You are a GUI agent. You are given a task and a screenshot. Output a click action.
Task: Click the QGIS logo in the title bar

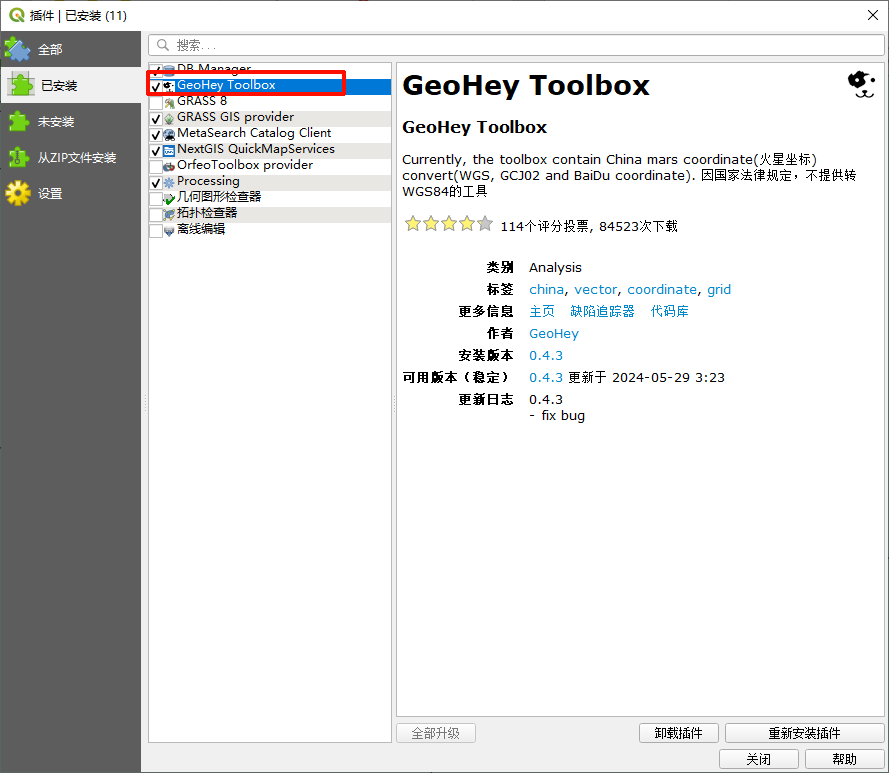pyautogui.click(x=17, y=15)
